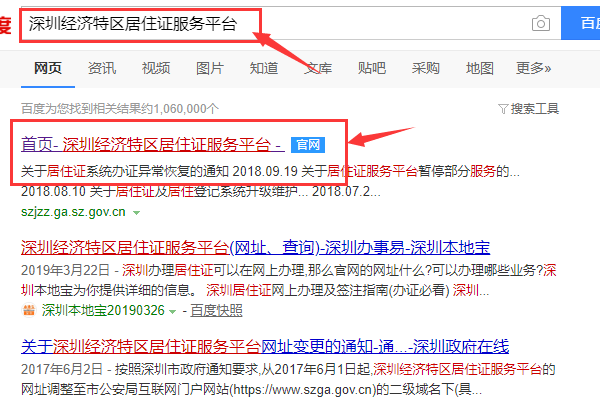The image size is (600, 400).
Task: Click the snippet line starting 2018.08.10
Action: click(x=201, y=191)
